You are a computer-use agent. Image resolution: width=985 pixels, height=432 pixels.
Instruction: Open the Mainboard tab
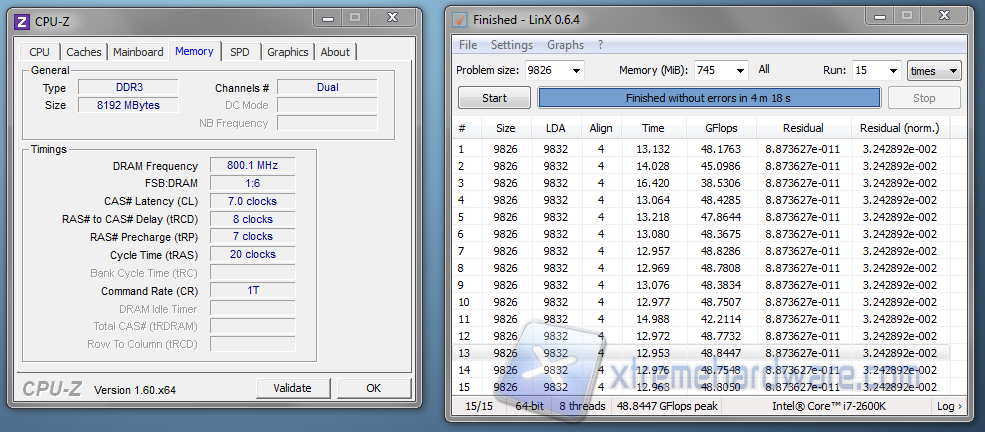[138, 52]
